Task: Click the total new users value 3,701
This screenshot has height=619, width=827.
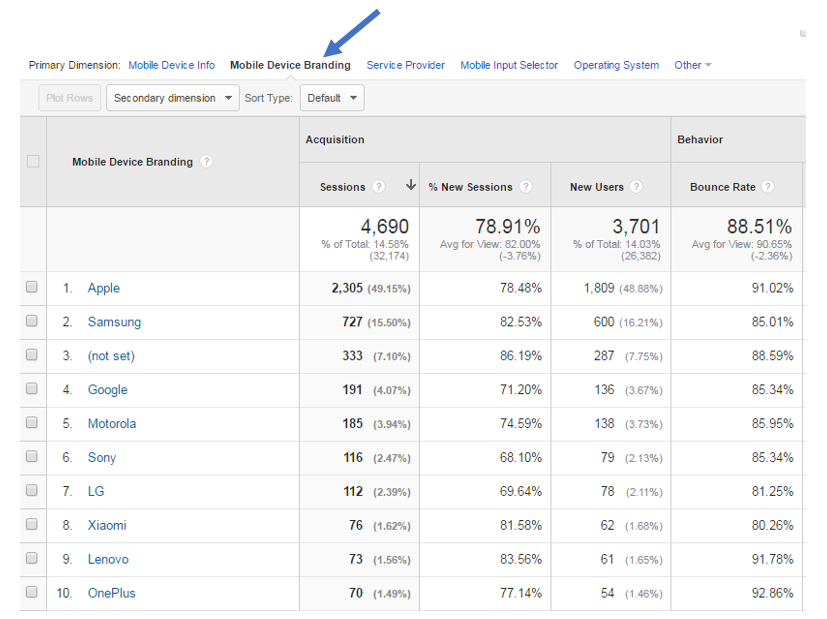Action: pos(636,227)
